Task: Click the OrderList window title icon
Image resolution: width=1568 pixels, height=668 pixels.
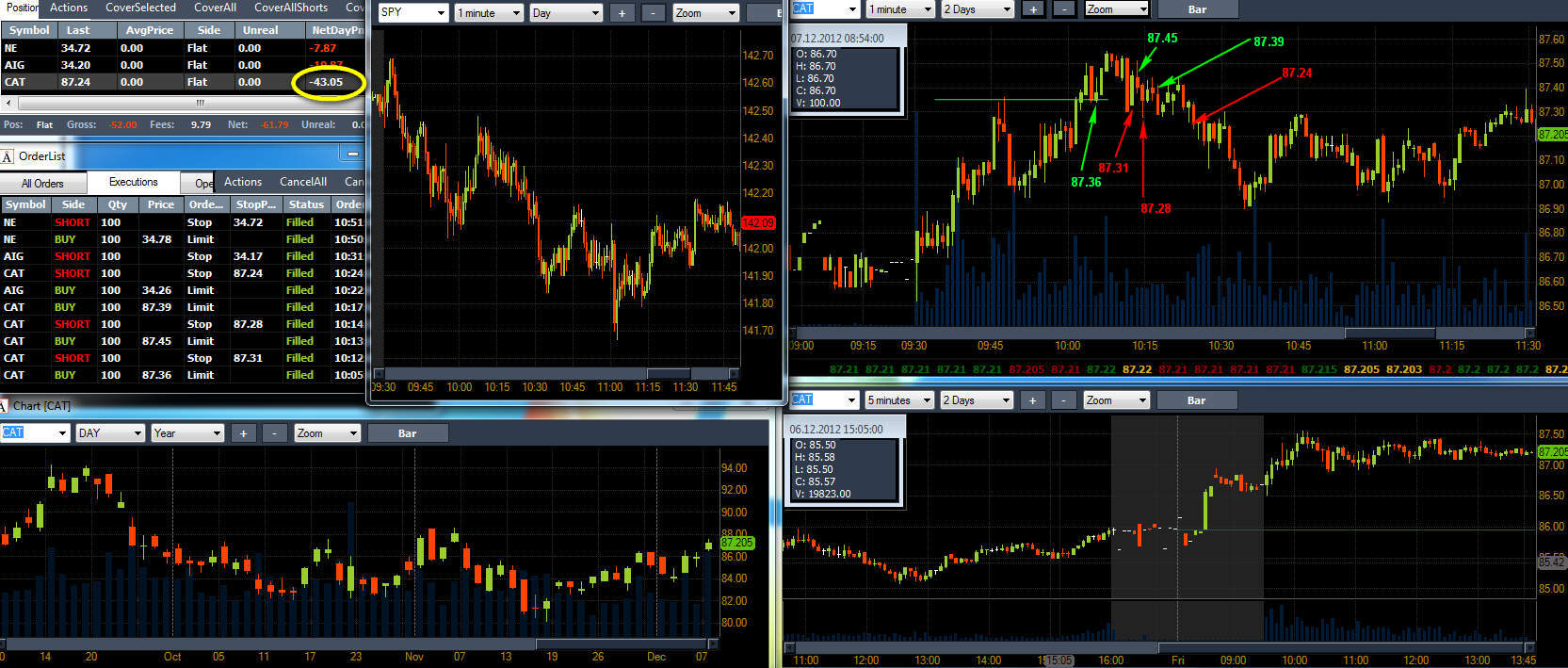Action: 8,156
